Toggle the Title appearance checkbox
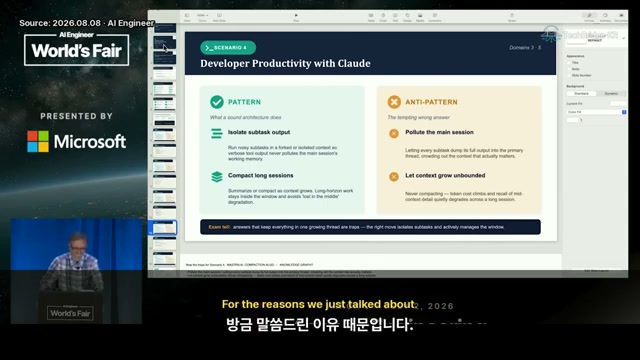 569,62
